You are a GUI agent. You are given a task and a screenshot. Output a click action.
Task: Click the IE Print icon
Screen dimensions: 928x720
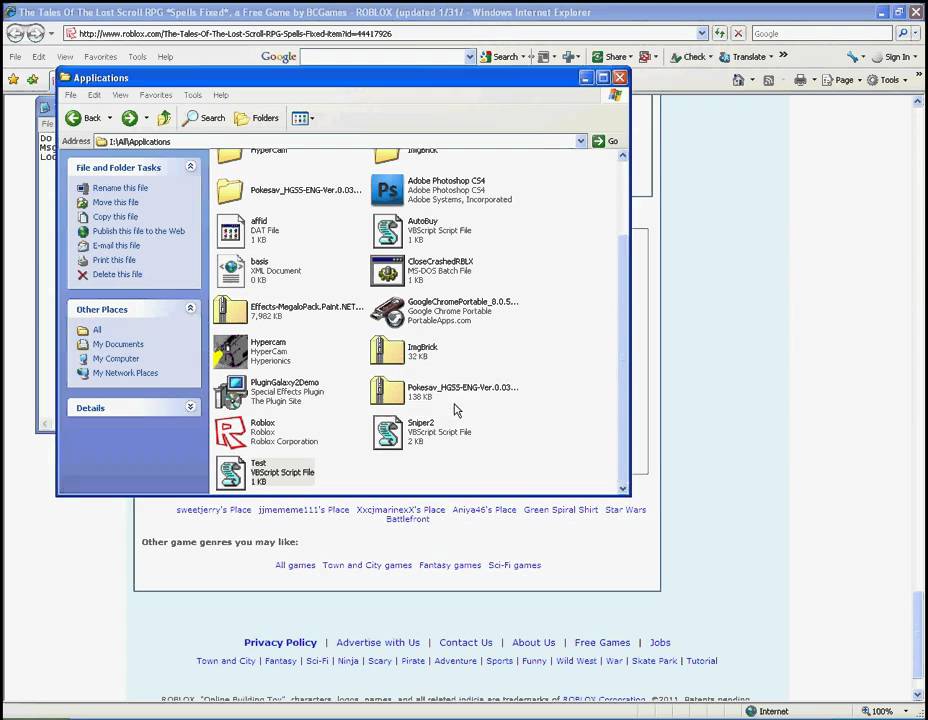click(800, 80)
